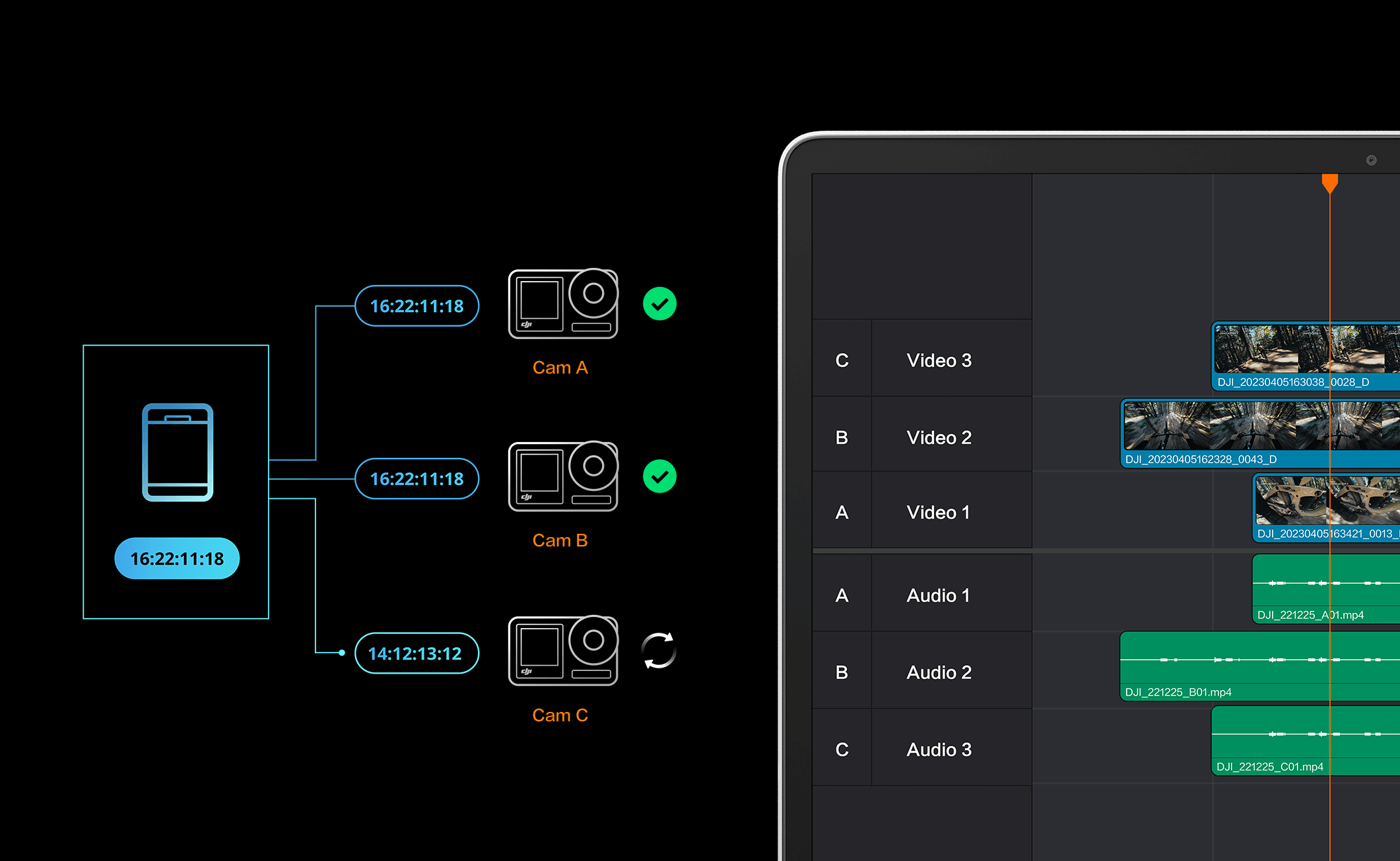Viewport: 1400px width, 861px height.
Task: Click the phone's filled timecode 16:22:11:18 badge
Action: [177, 559]
